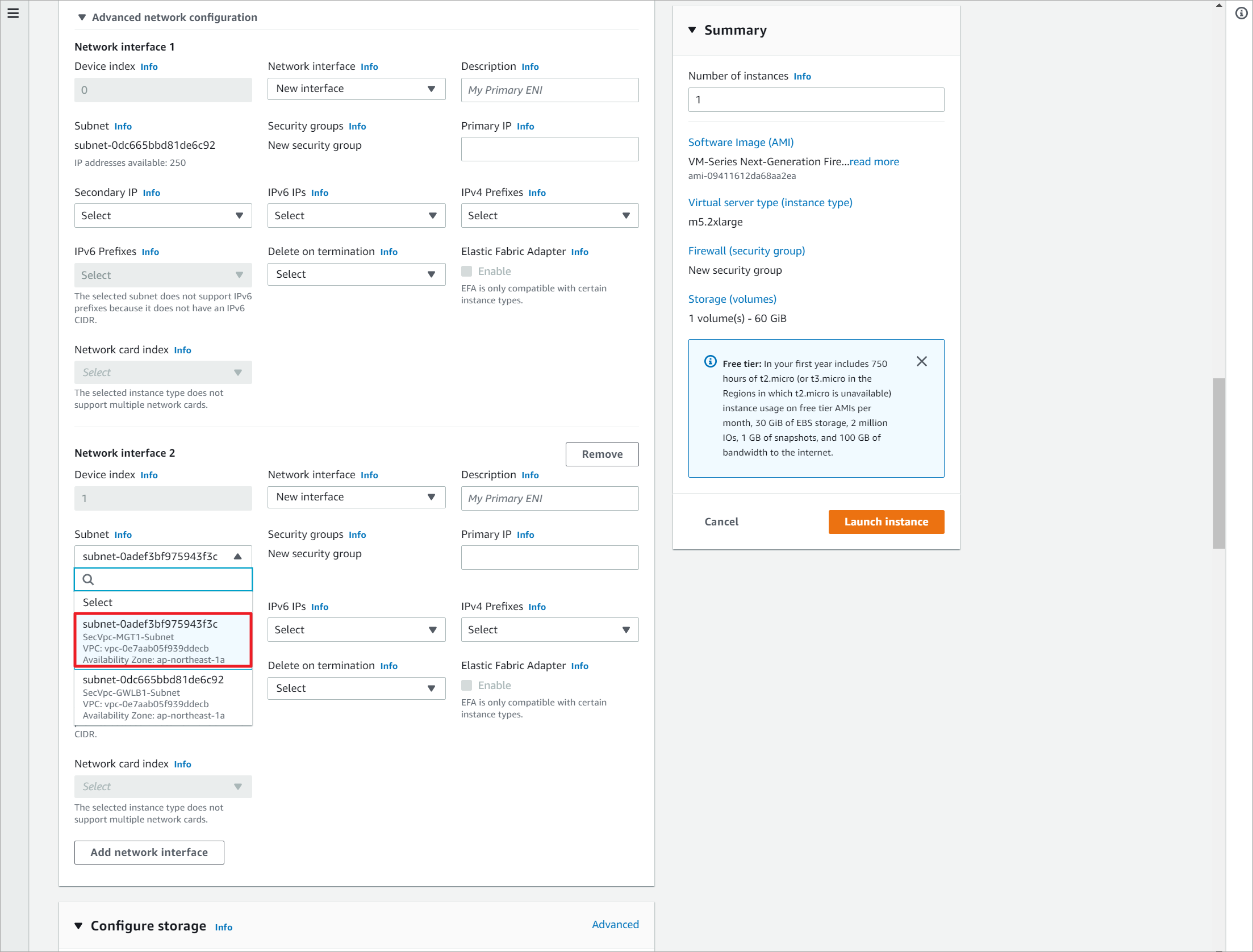
Task: Click Info next to Number of instances
Action: click(802, 77)
